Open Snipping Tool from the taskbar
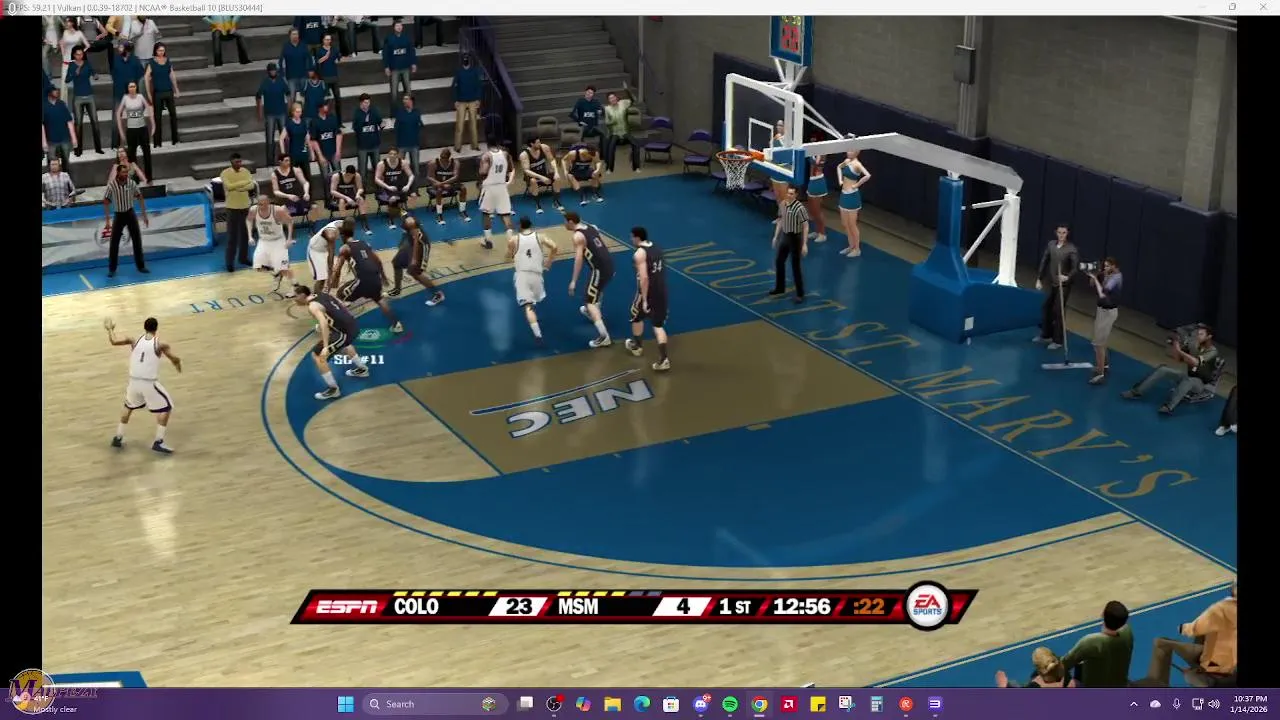 pyautogui.click(x=846, y=704)
